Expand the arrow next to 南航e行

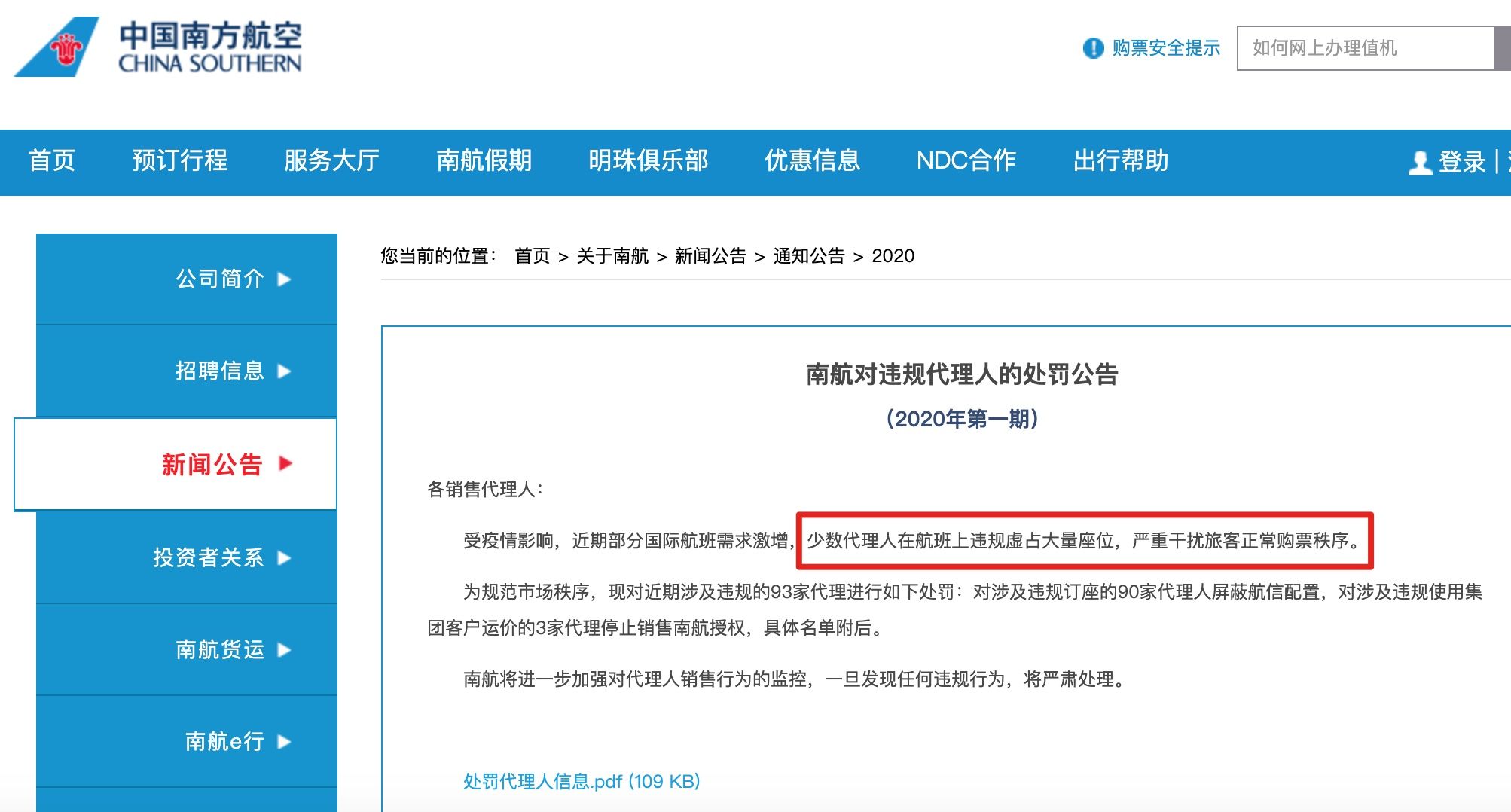click(284, 742)
